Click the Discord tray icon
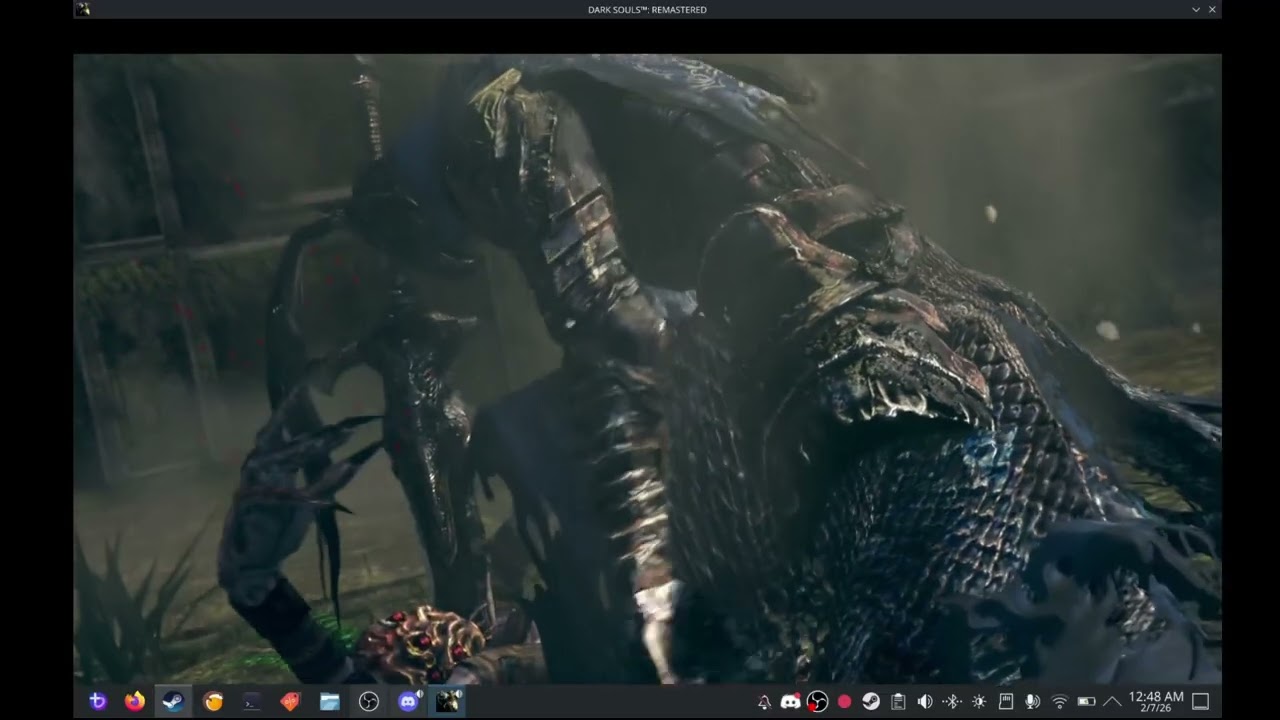Screen dimensions: 1280x720 click(790, 702)
